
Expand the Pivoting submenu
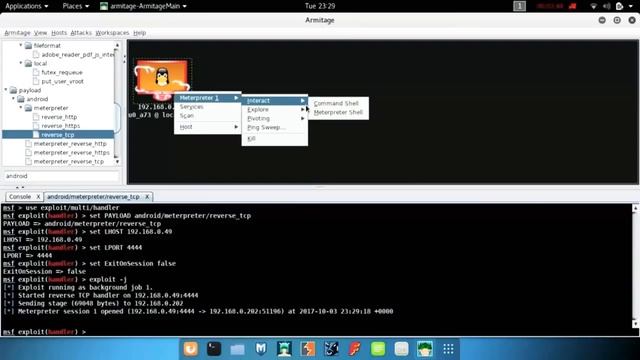pos(275,118)
